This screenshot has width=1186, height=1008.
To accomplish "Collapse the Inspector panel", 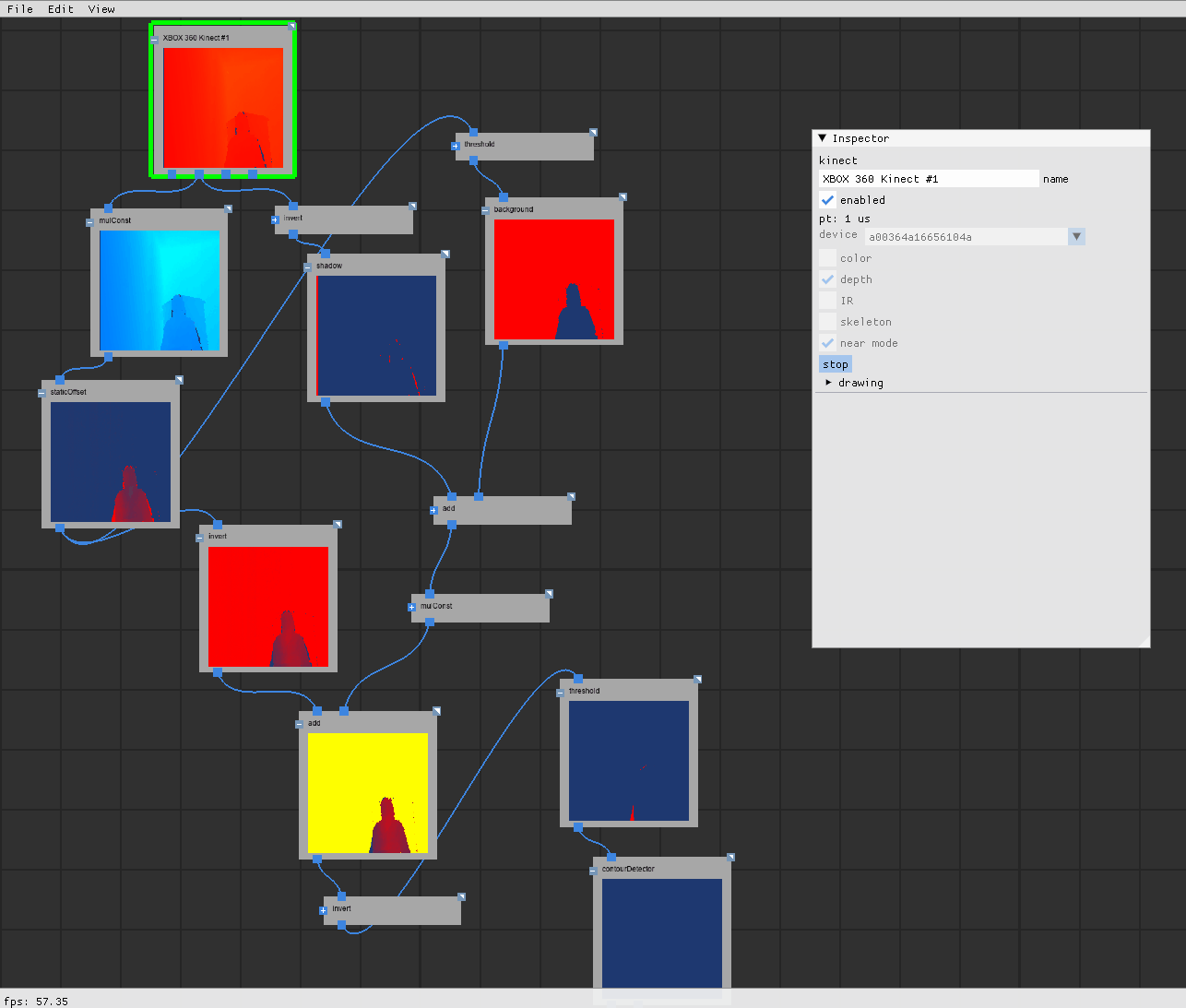I will [x=823, y=138].
